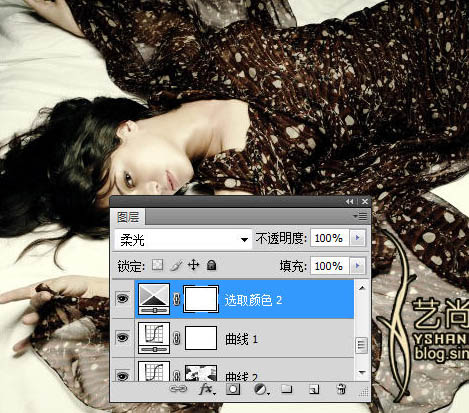469x413 pixels.
Task: Open the 柔光 blend mode dropdown
Action: click(x=183, y=239)
